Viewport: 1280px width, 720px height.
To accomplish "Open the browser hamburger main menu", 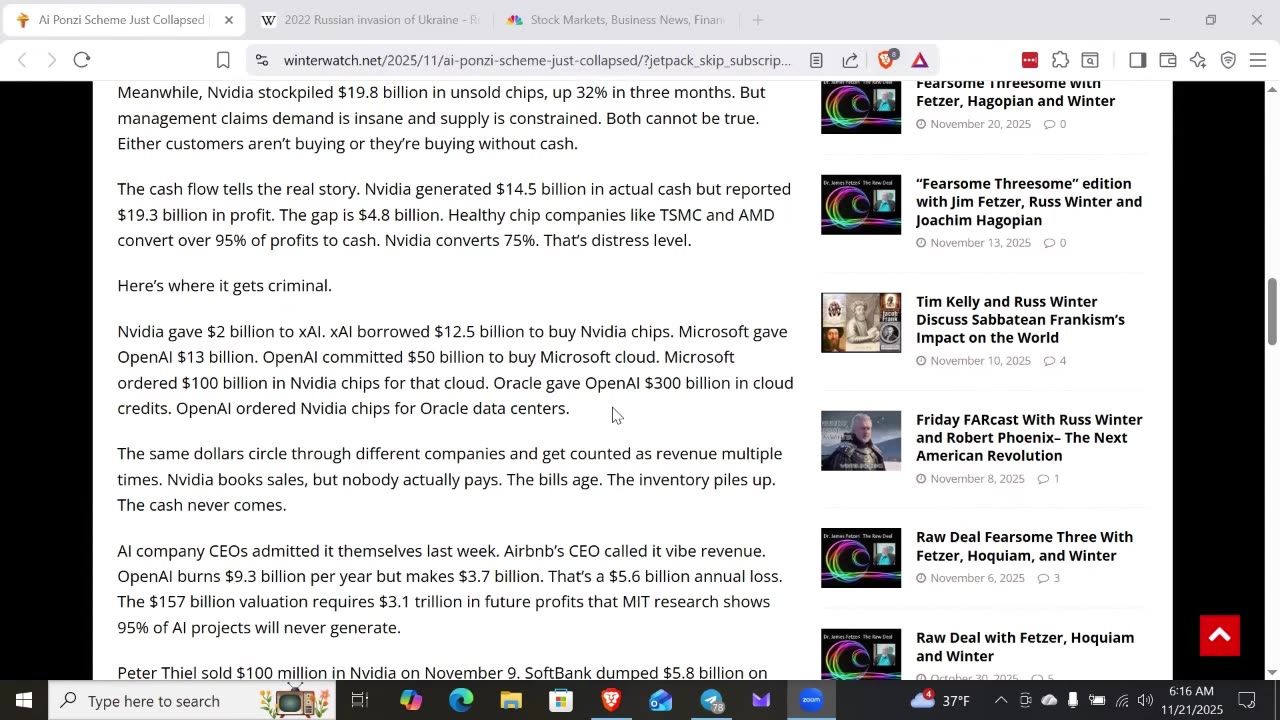I will 1258,60.
